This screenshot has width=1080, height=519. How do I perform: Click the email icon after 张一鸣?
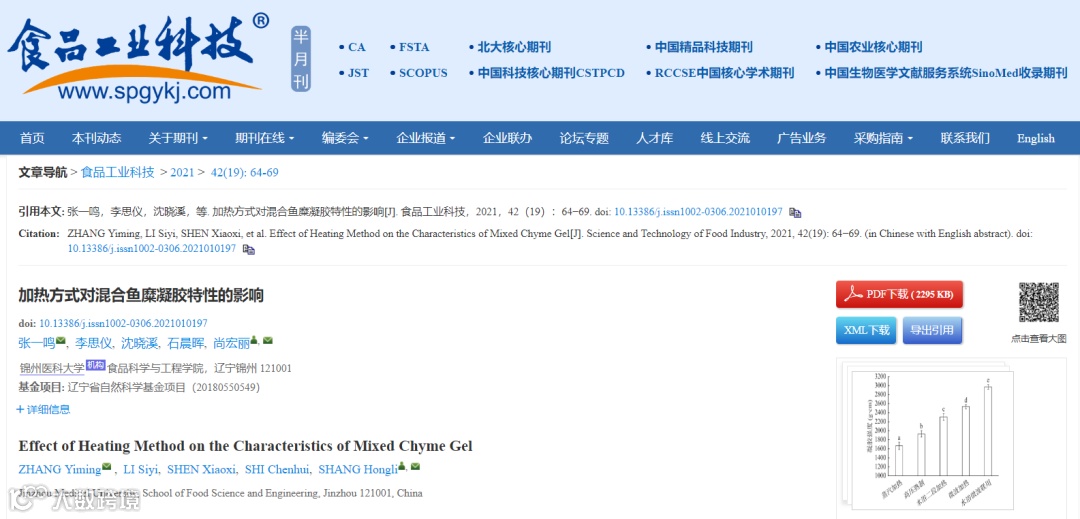point(61,341)
